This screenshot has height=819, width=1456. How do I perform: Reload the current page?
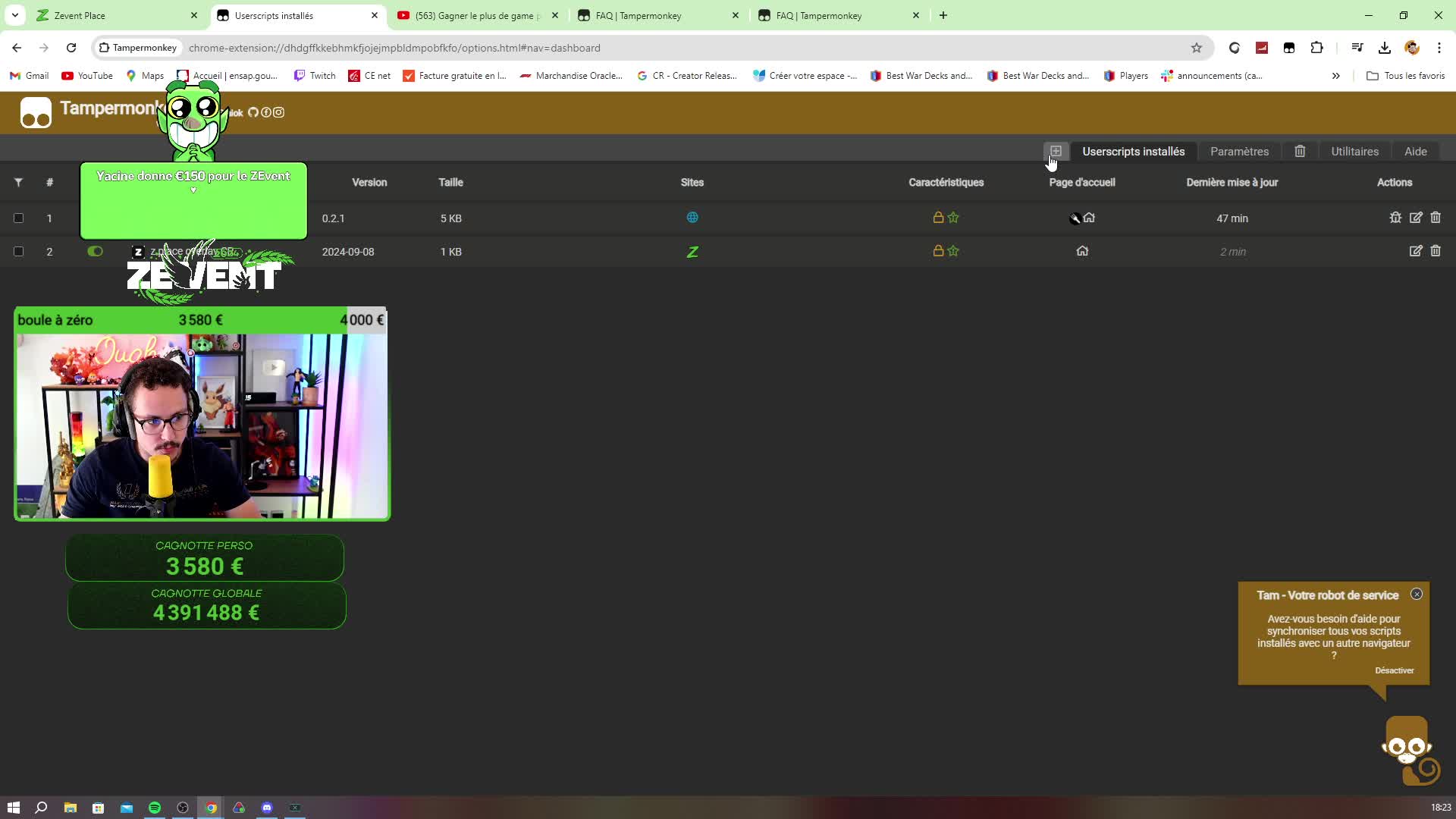coord(71,48)
